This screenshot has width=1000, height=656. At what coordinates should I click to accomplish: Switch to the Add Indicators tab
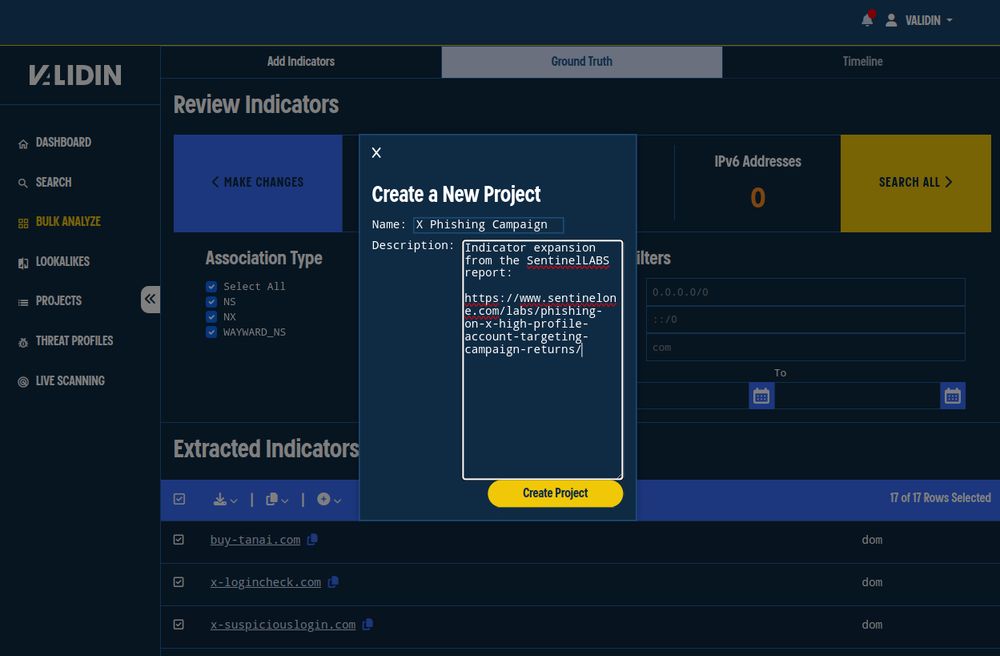[x=301, y=62]
